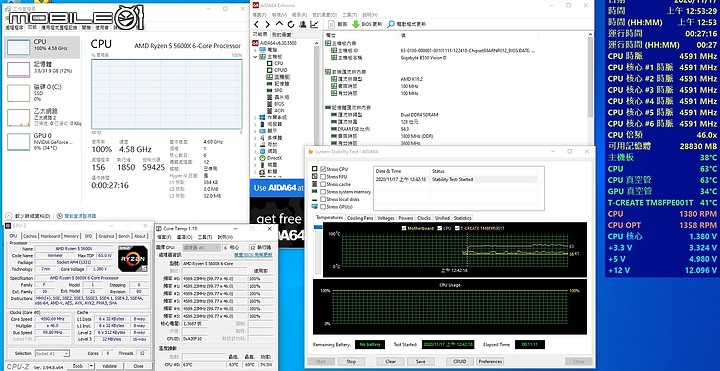Open Core Temp CPU selection dropdown
The image size is (720, 371).
[x=202, y=247]
